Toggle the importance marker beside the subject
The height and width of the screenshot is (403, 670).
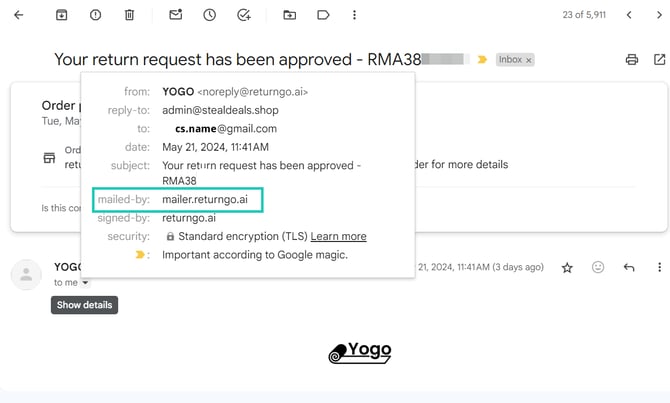pyautogui.click(x=483, y=60)
